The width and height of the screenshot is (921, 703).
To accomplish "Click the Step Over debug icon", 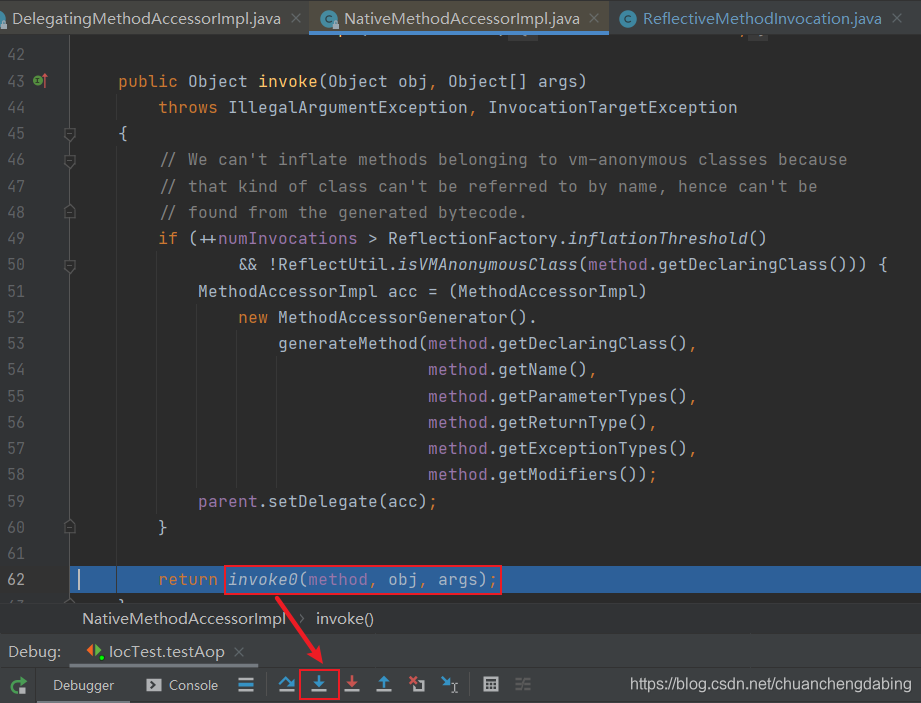I will pos(287,684).
